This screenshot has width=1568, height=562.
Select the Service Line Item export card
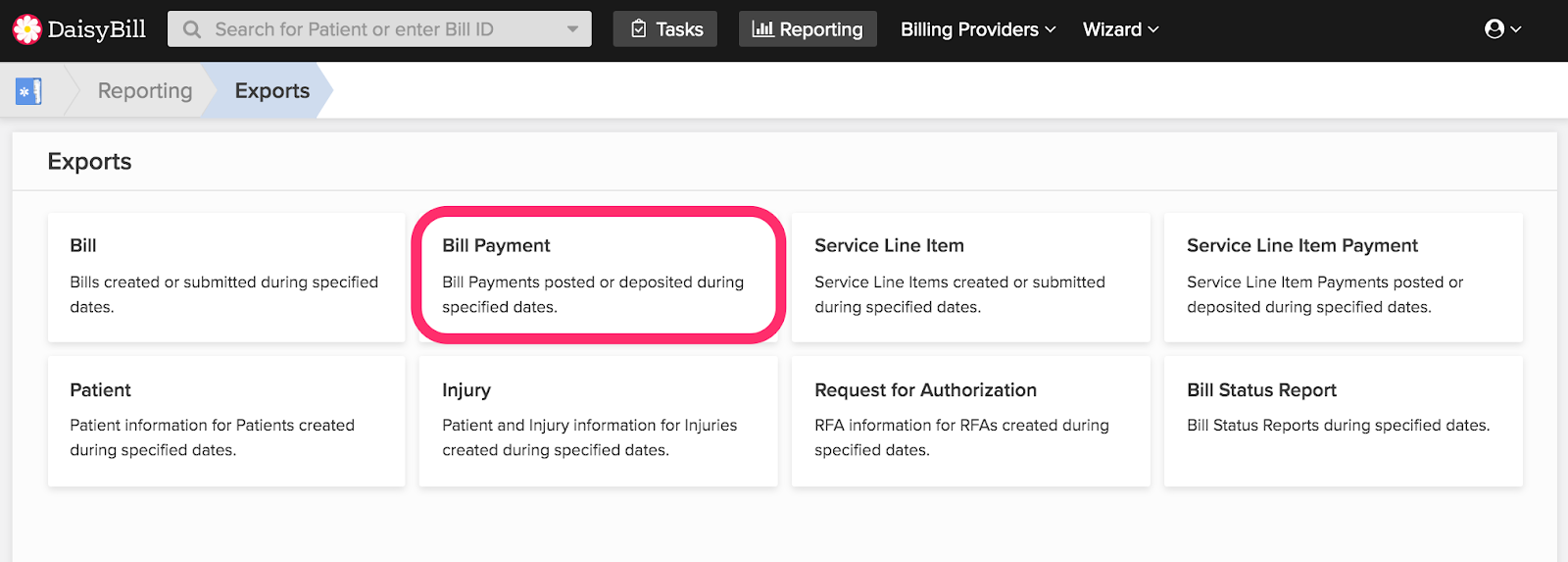971,278
